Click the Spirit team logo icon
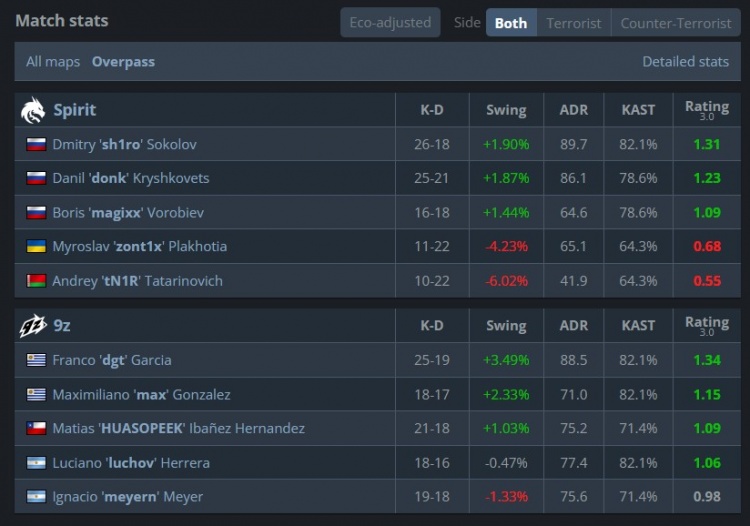The width and height of the screenshot is (750, 526). click(x=33, y=110)
